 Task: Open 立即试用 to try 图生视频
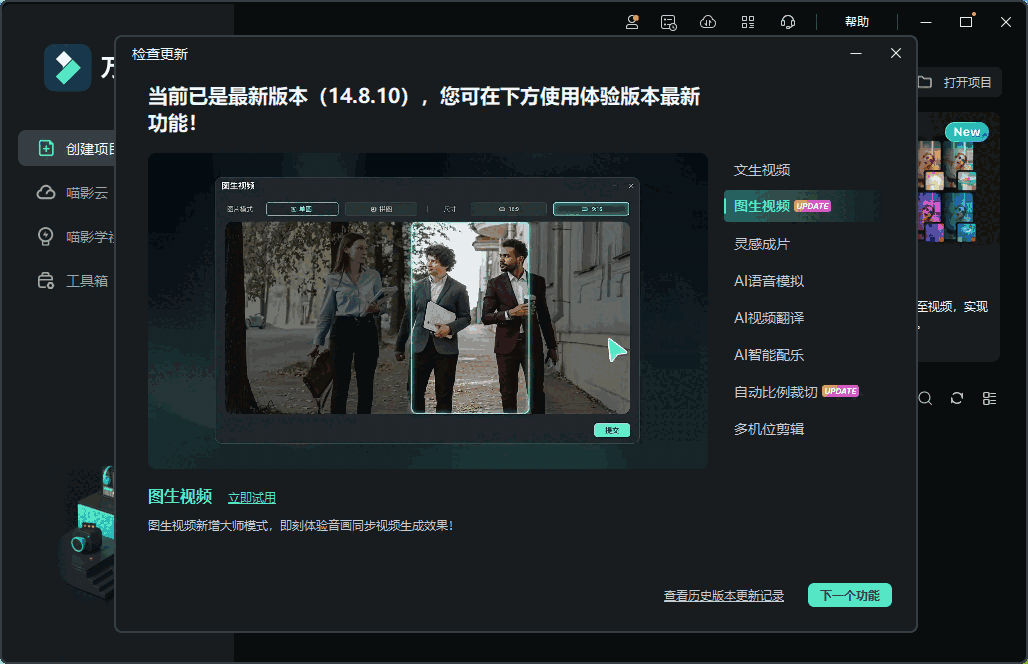click(251, 497)
